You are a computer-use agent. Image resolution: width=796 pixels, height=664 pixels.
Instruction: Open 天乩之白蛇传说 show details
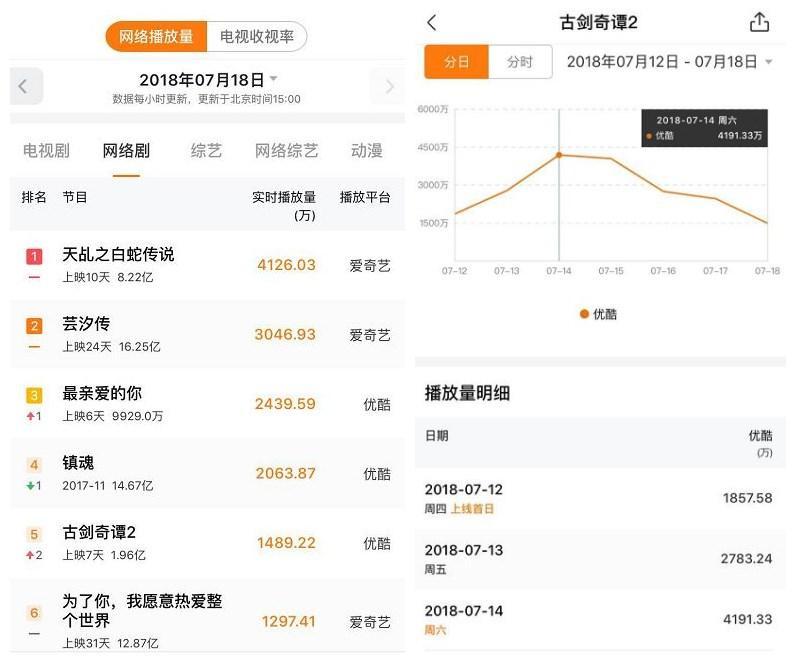208,264
